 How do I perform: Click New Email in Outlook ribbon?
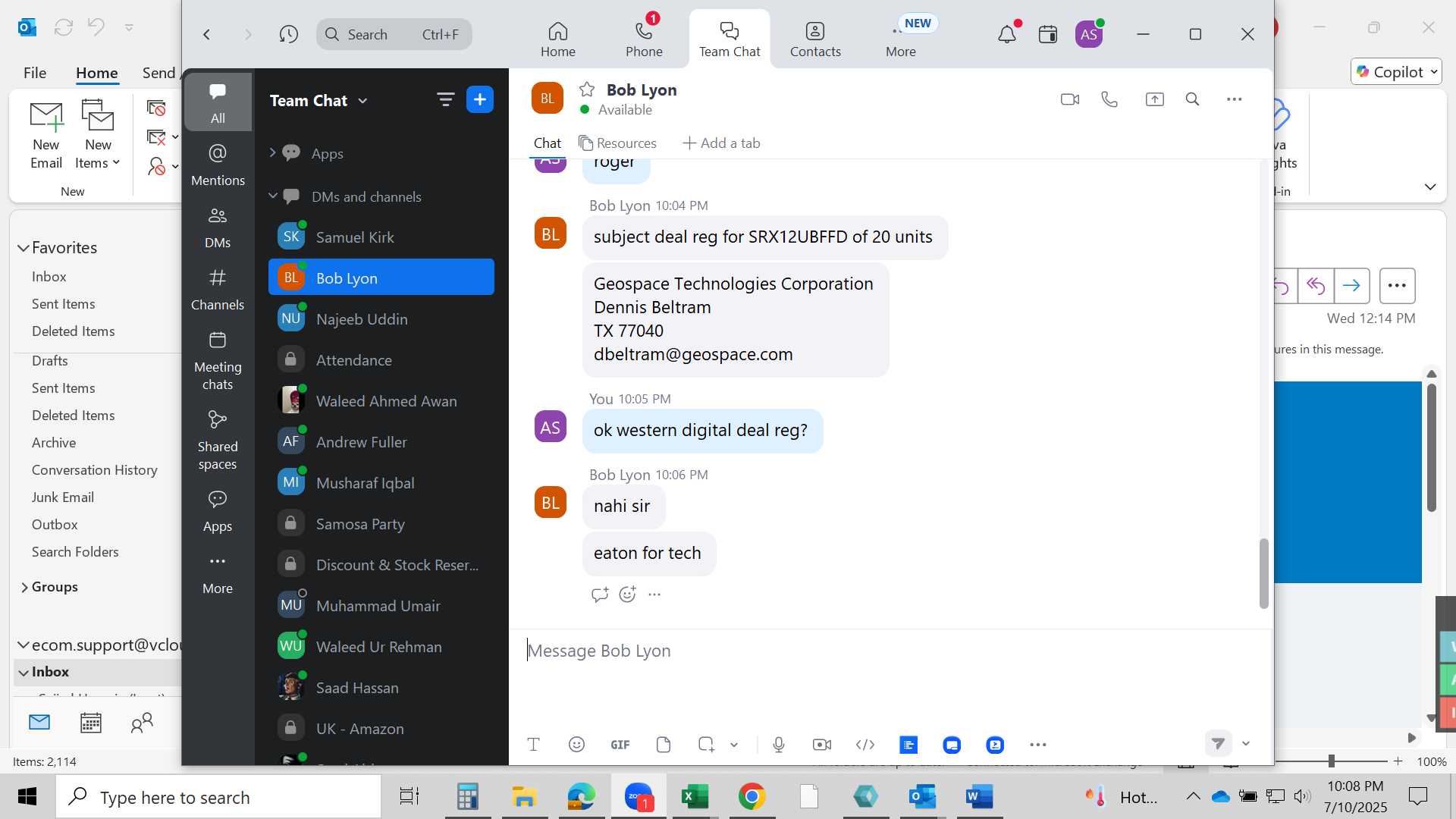click(46, 136)
